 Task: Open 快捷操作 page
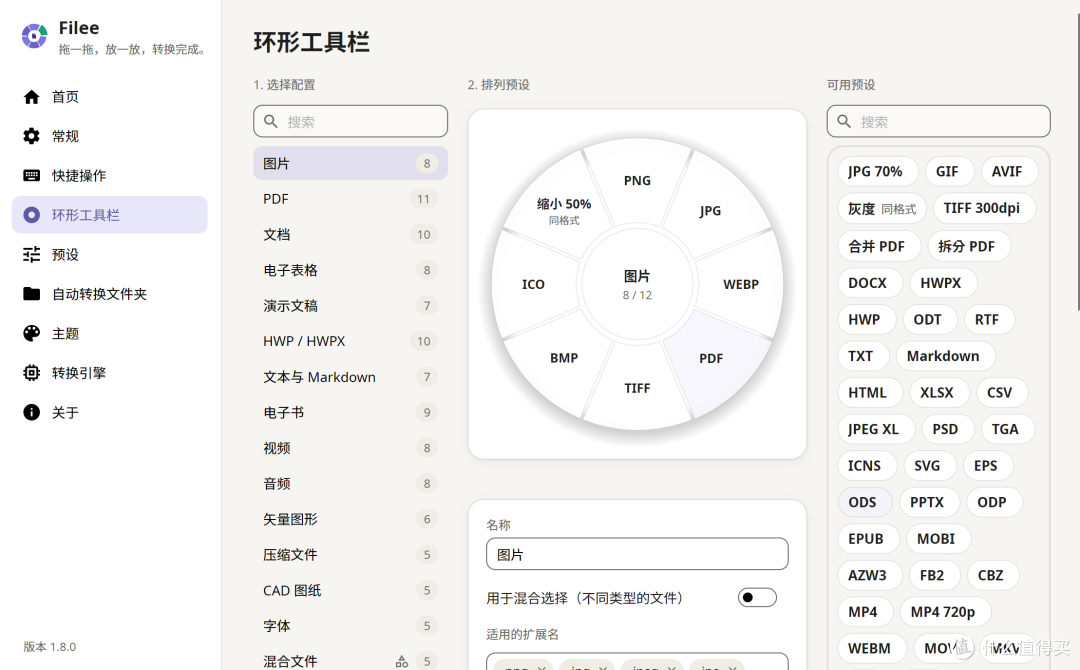(x=110, y=176)
